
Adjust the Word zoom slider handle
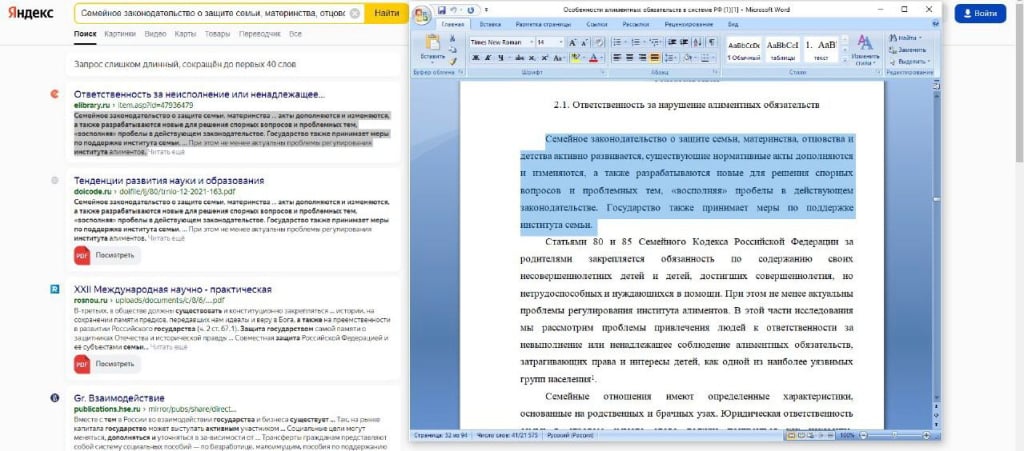pos(895,435)
